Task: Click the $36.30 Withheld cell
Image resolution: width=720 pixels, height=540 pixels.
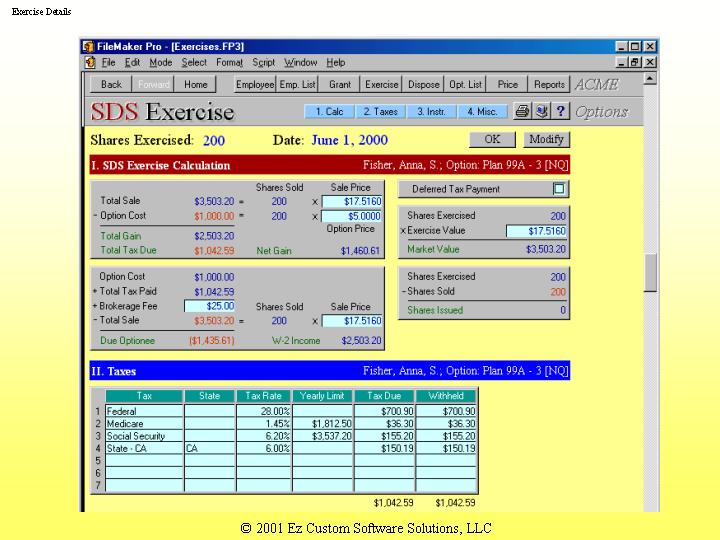Action: coord(446,423)
